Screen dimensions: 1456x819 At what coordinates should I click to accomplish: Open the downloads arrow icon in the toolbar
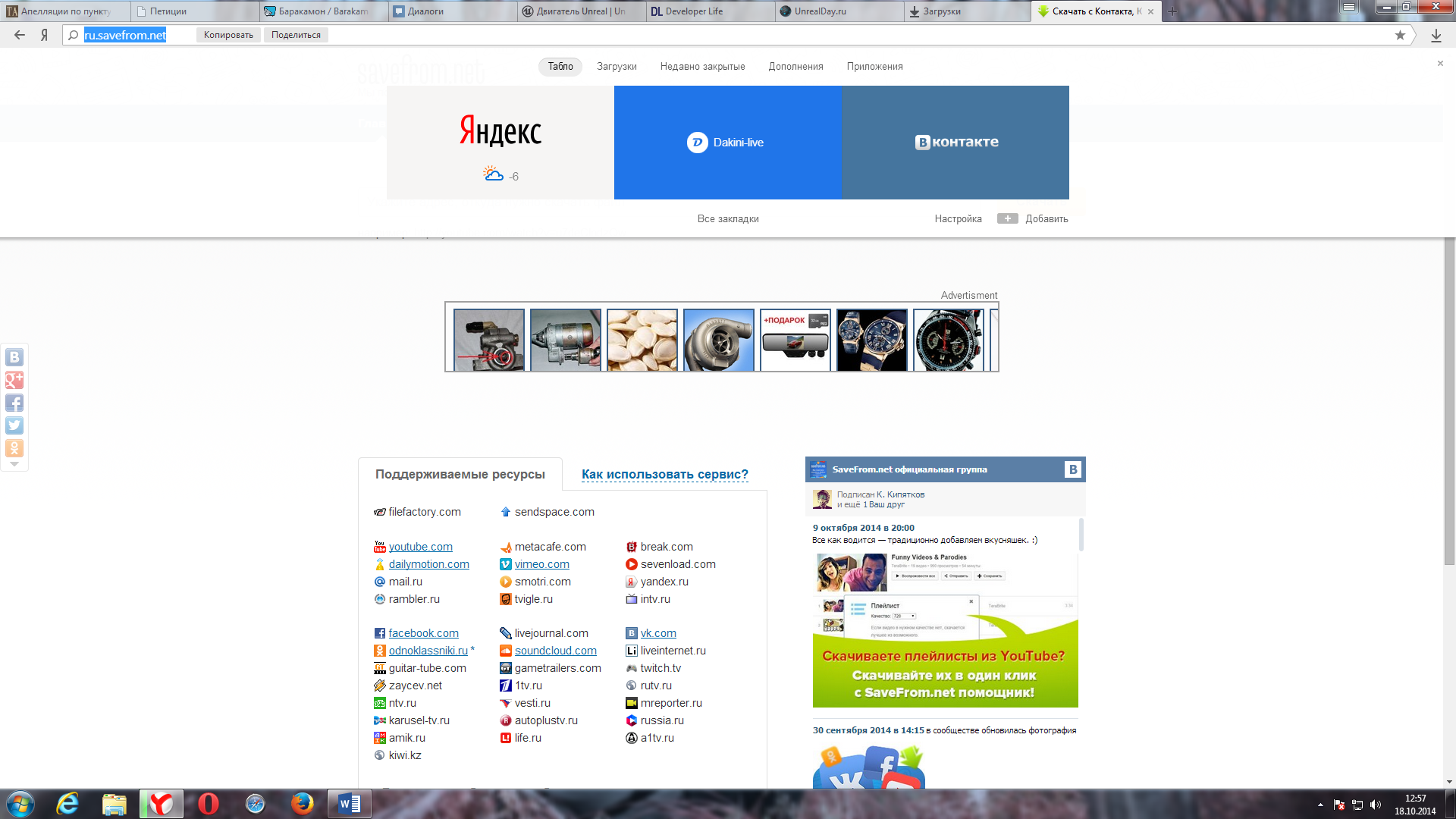tap(1436, 35)
